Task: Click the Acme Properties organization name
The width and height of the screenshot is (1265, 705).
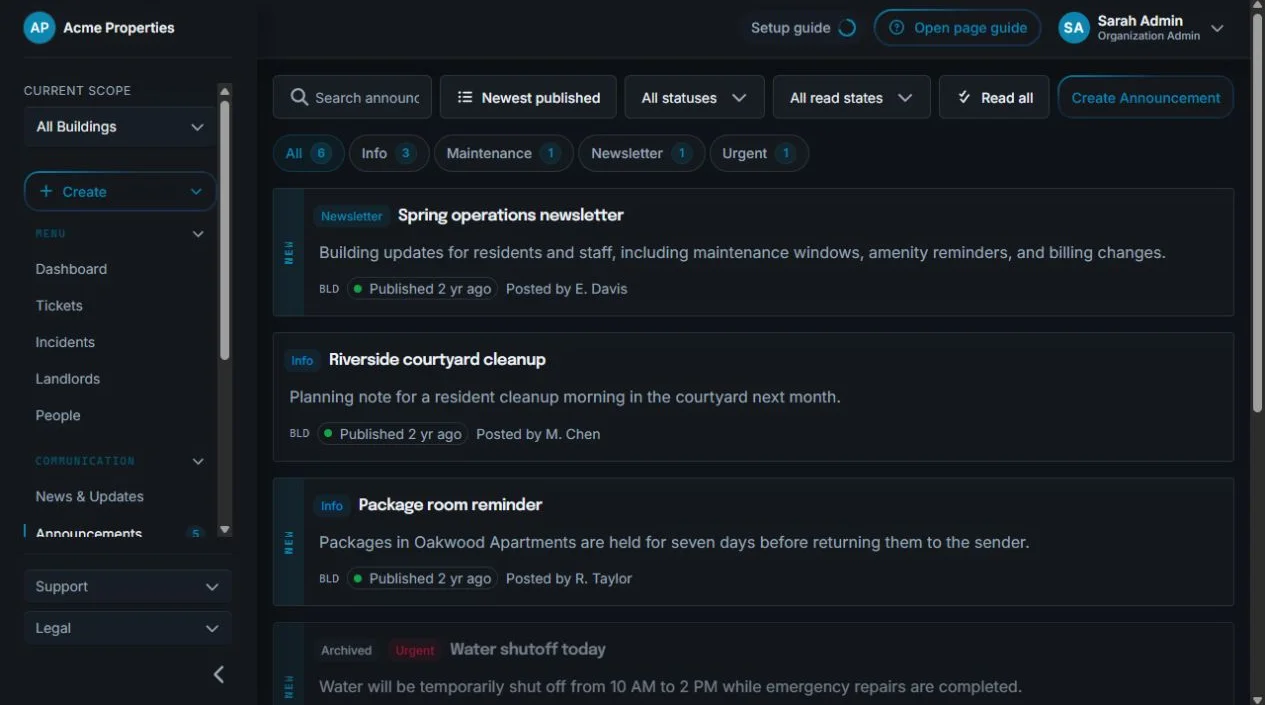Action: [119, 28]
